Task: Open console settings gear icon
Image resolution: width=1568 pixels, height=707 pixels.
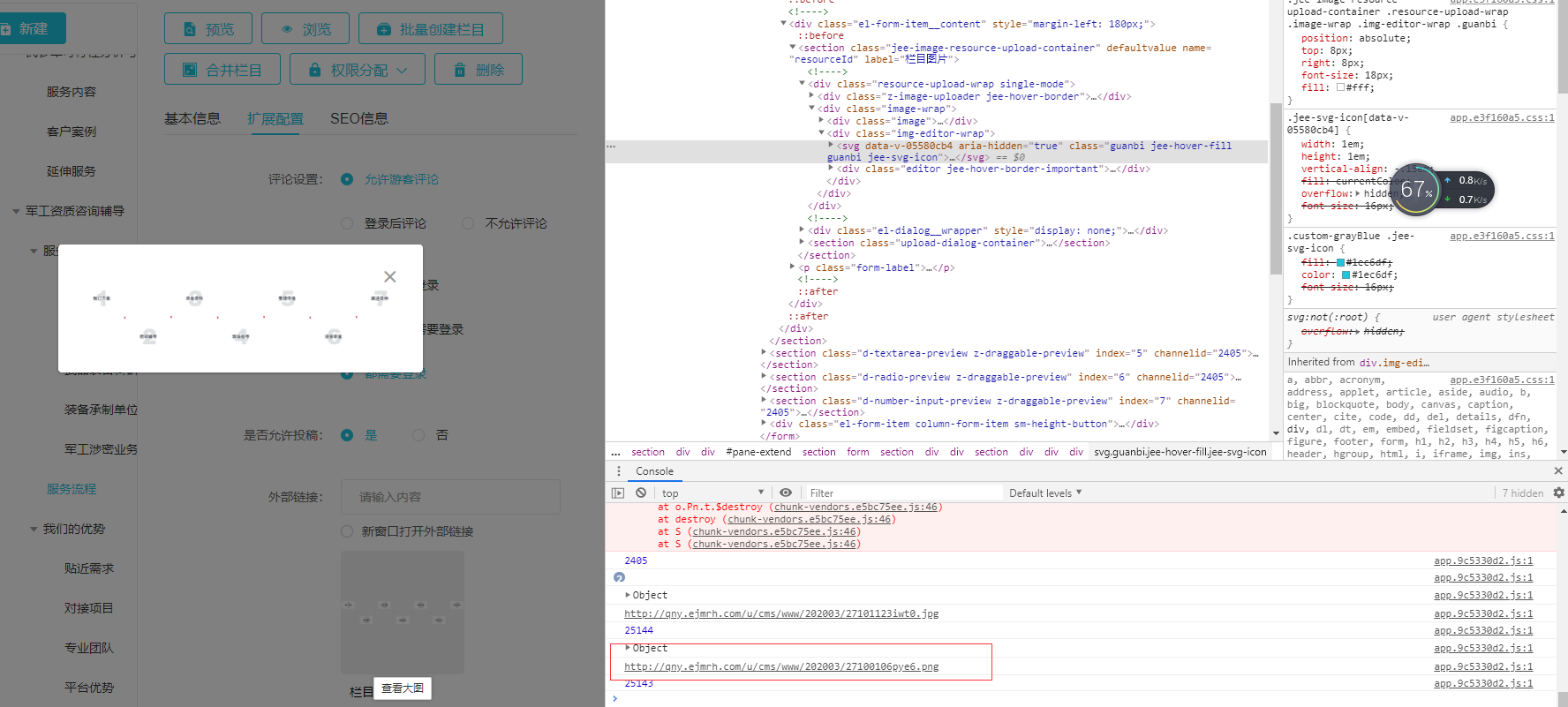Action: [x=1558, y=493]
